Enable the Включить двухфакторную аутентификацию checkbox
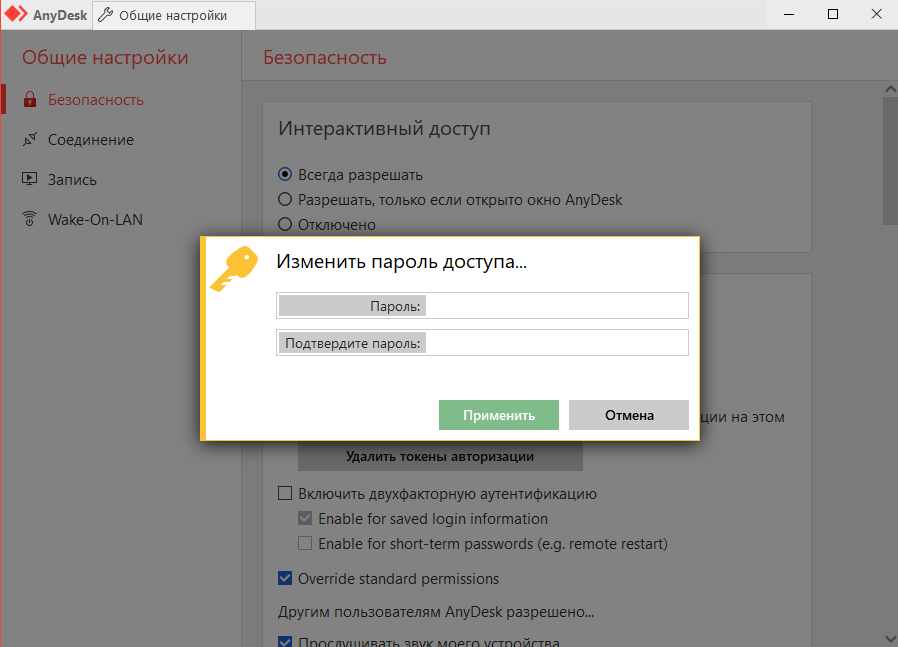The height and width of the screenshot is (647, 898). point(285,493)
